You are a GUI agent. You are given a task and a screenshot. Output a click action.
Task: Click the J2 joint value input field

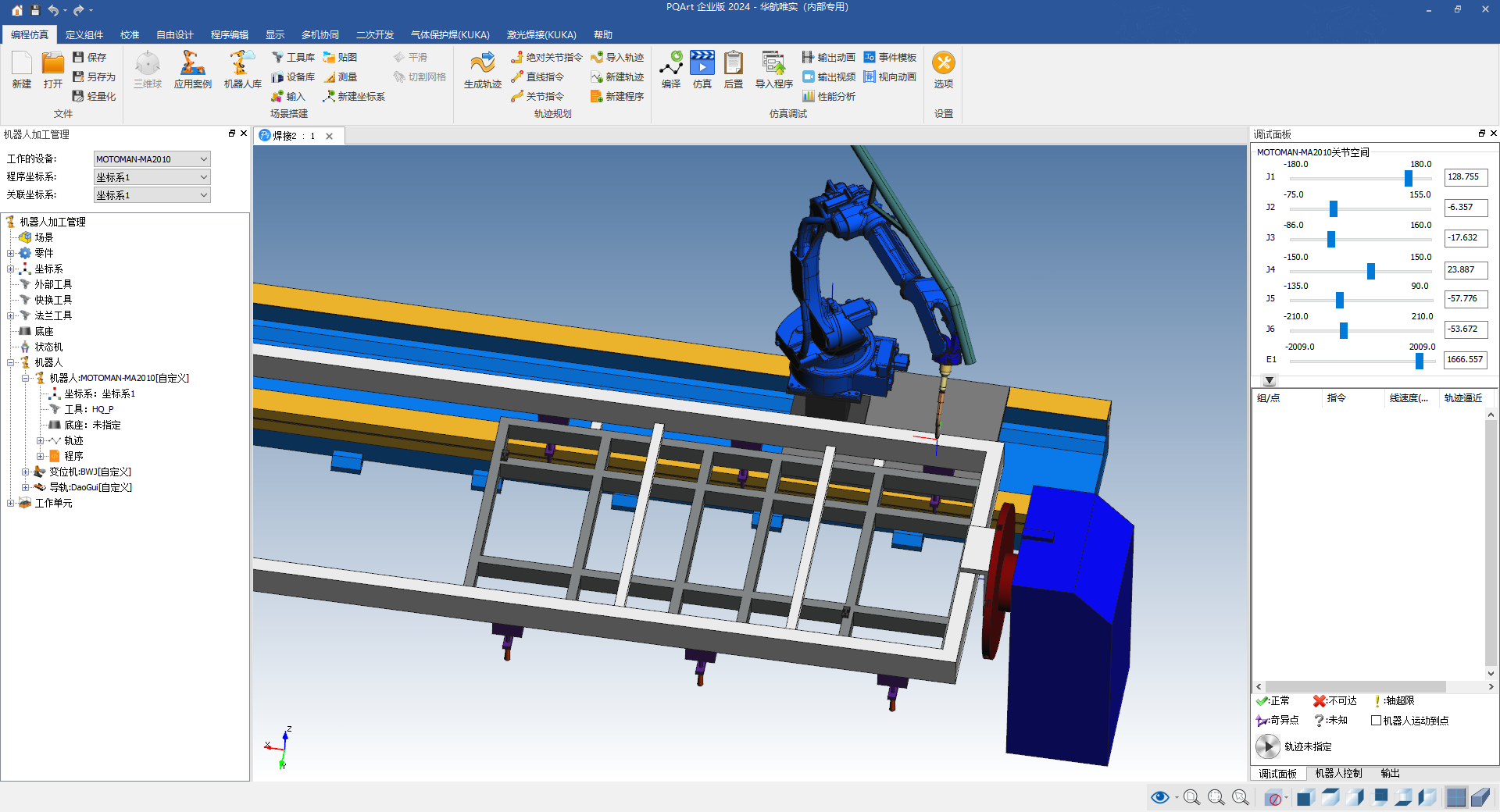(x=1465, y=208)
